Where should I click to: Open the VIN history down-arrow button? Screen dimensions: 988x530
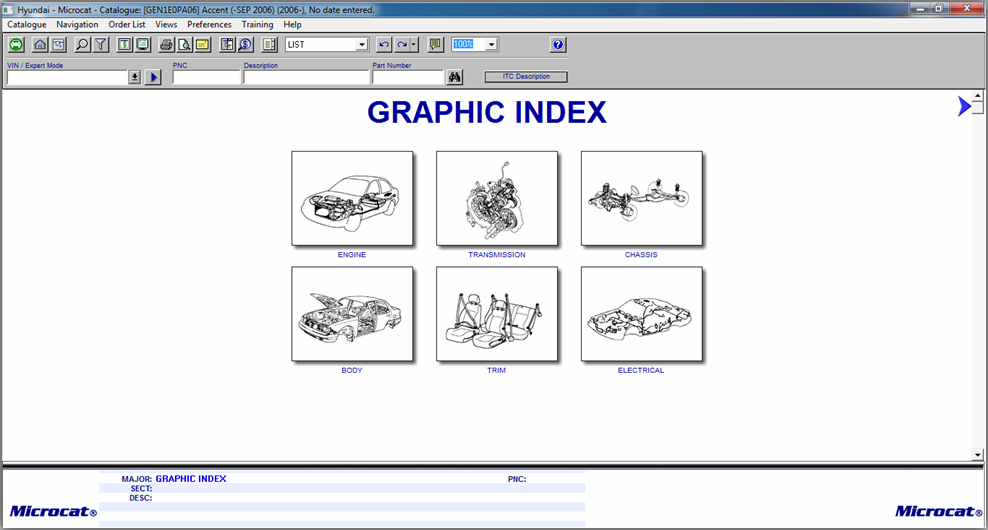tap(134, 77)
